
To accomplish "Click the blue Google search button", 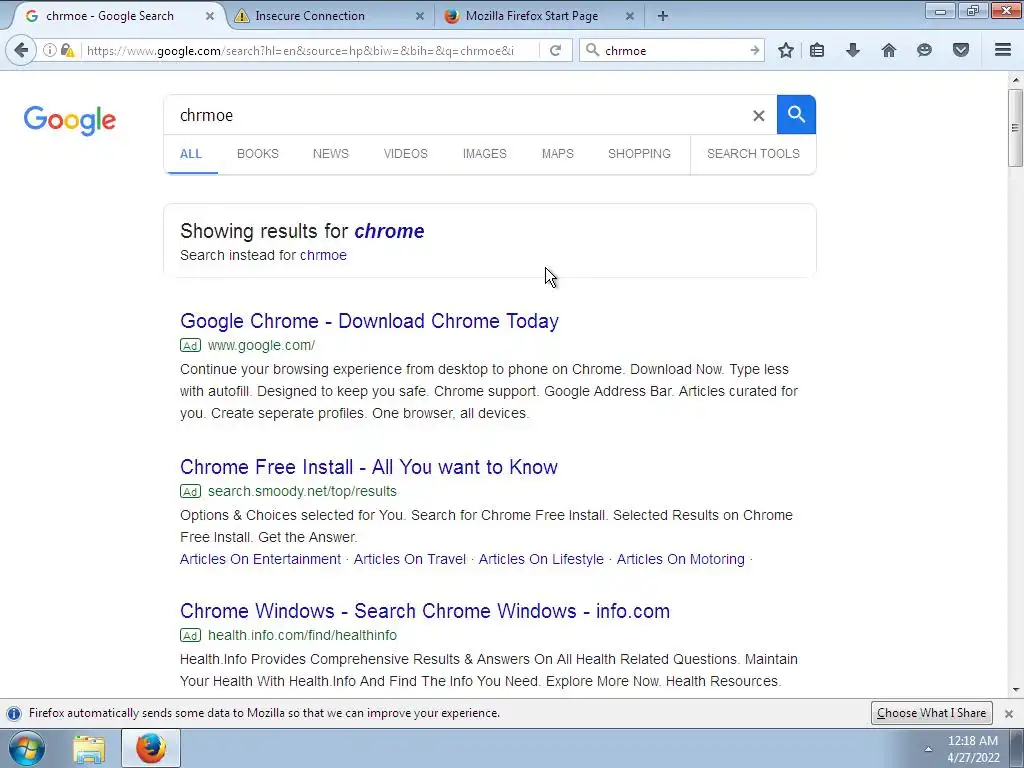I will click(x=796, y=114).
